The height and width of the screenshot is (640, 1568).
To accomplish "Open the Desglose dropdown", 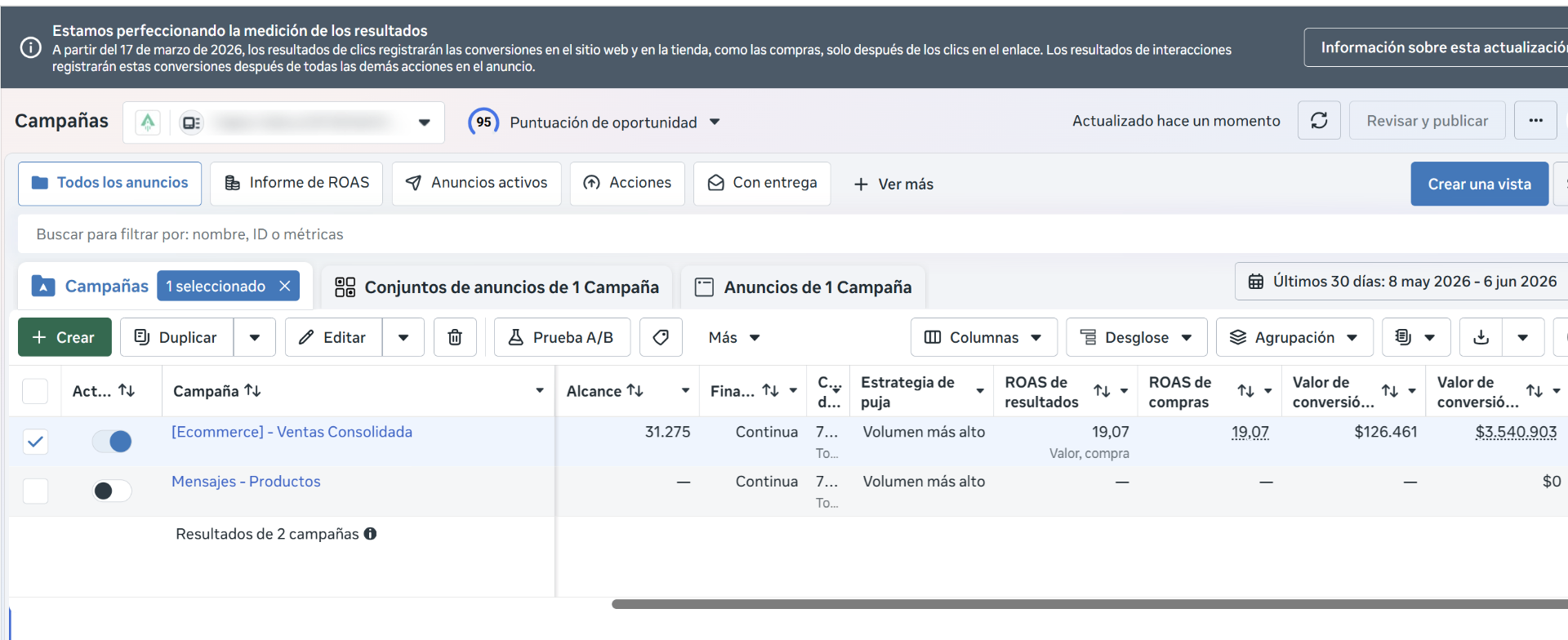I will tap(1136, 337).
